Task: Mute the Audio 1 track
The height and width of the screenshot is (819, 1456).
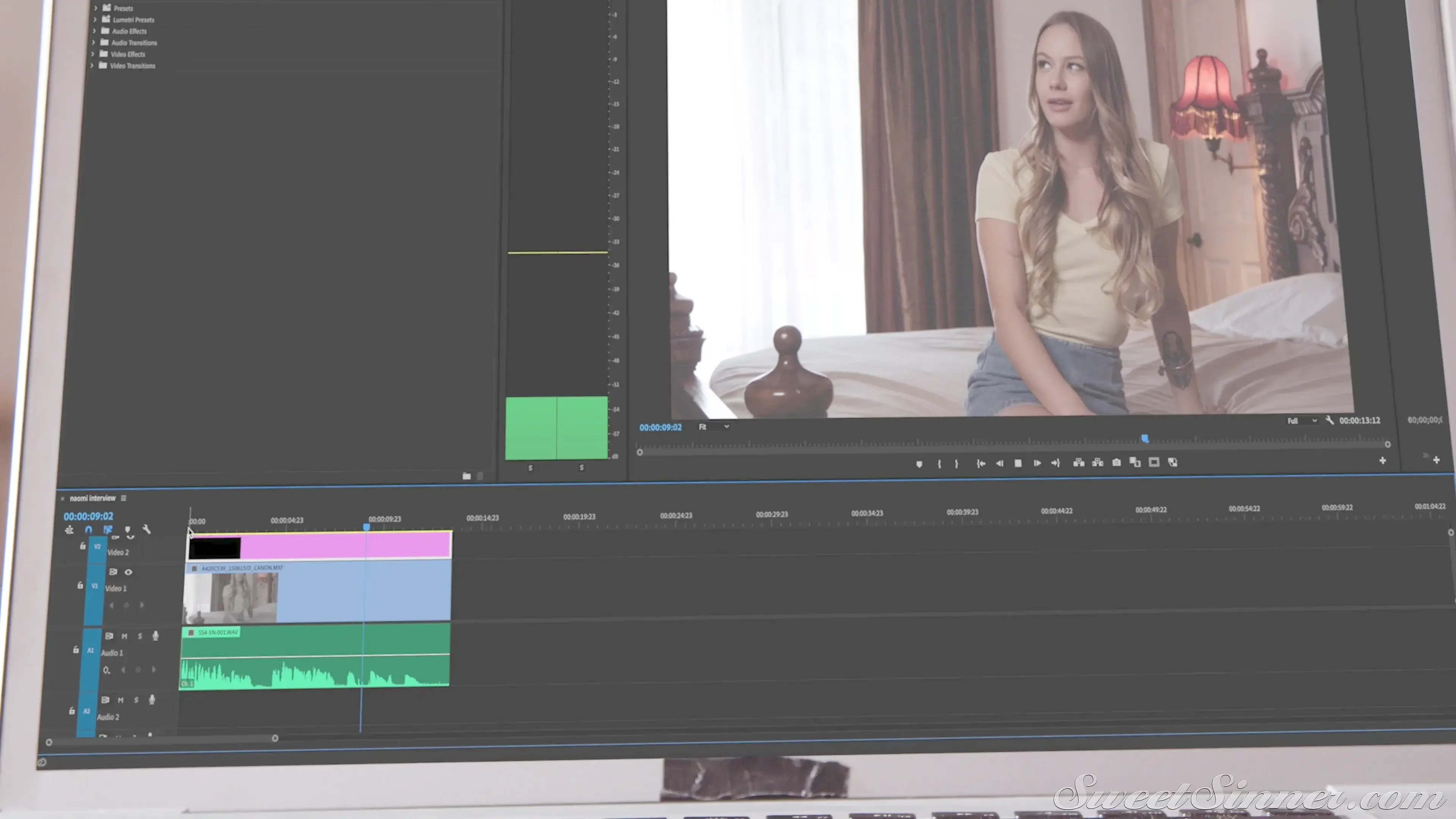Action: pyautogui.click(x=124, y=636)
